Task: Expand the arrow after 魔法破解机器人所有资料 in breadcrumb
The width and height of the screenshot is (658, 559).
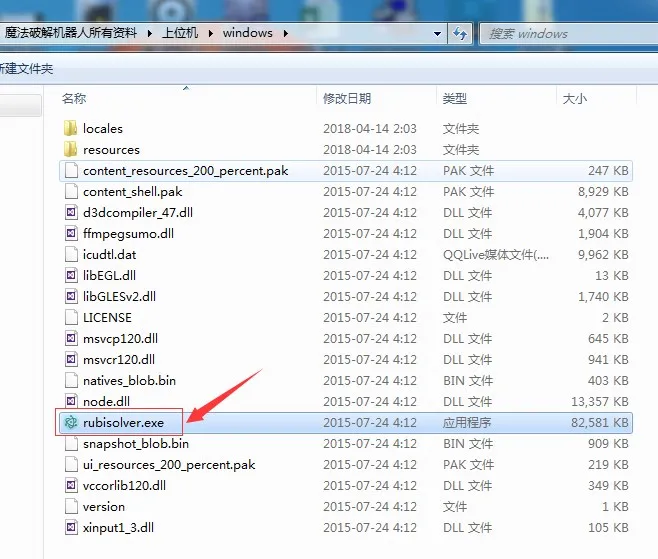Action: pos(150,33)
